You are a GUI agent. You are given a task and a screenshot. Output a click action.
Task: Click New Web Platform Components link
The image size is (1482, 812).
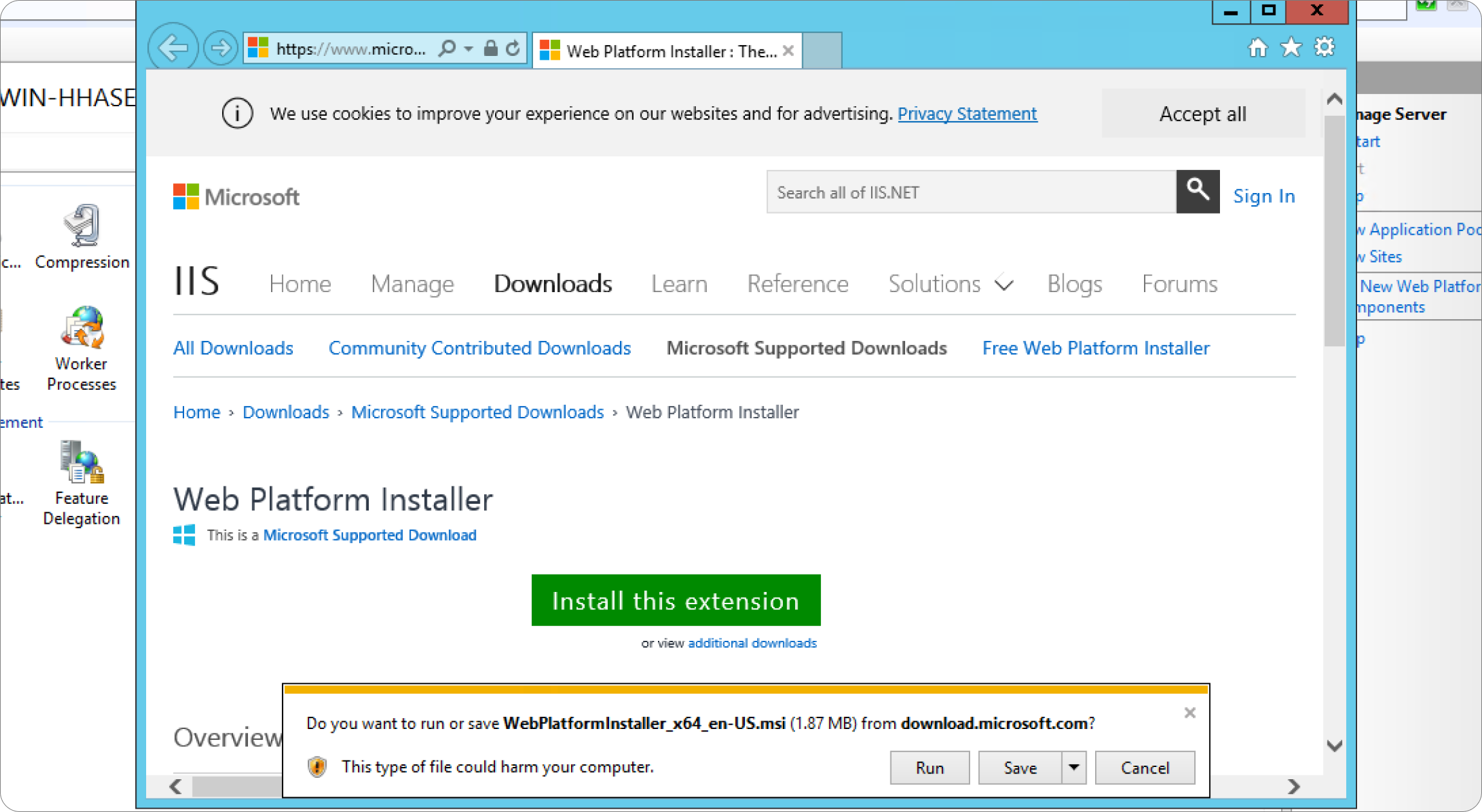pos(1420,297)
